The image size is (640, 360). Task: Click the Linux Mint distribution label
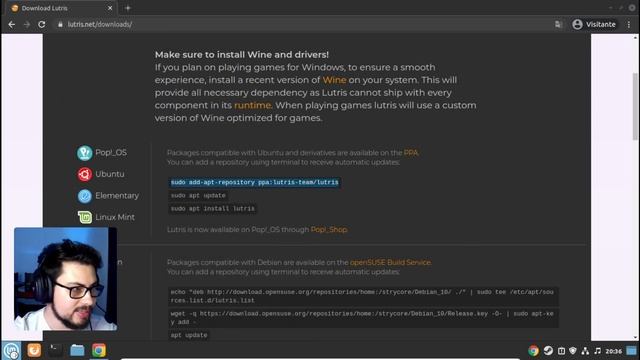(x=115, y=217)
